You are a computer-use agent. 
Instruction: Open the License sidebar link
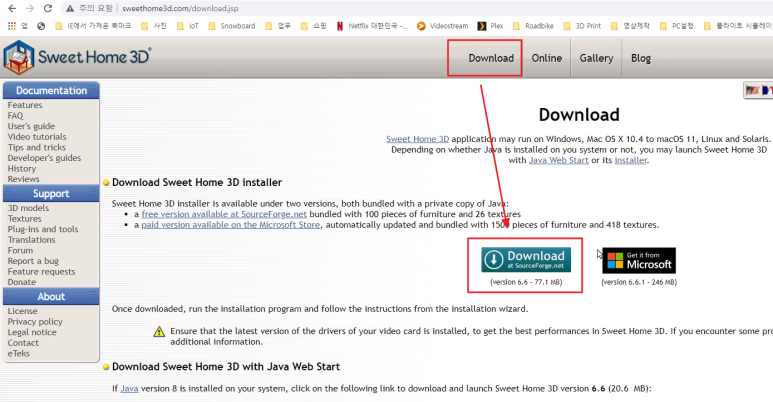22,311
